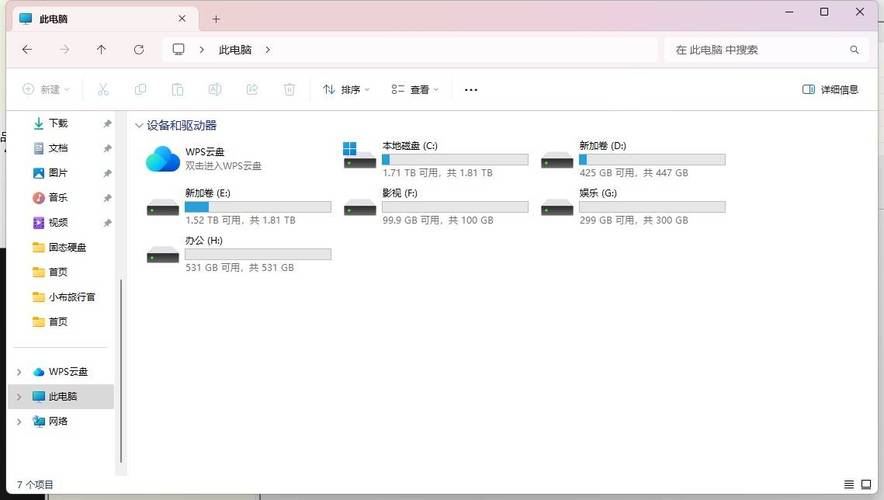Image resolution: width=884 pixels, height=500 pixels.
Task: Go up one folder level
Action: [x=101, y=50]
